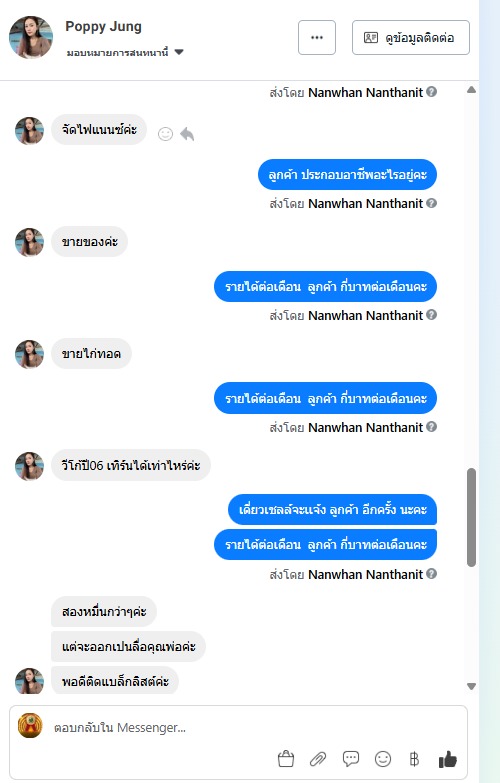Attach a file with the paperclip icon
Image resolution: width=500 pixels, height=783 pixels.
click(x=318, y=759)
